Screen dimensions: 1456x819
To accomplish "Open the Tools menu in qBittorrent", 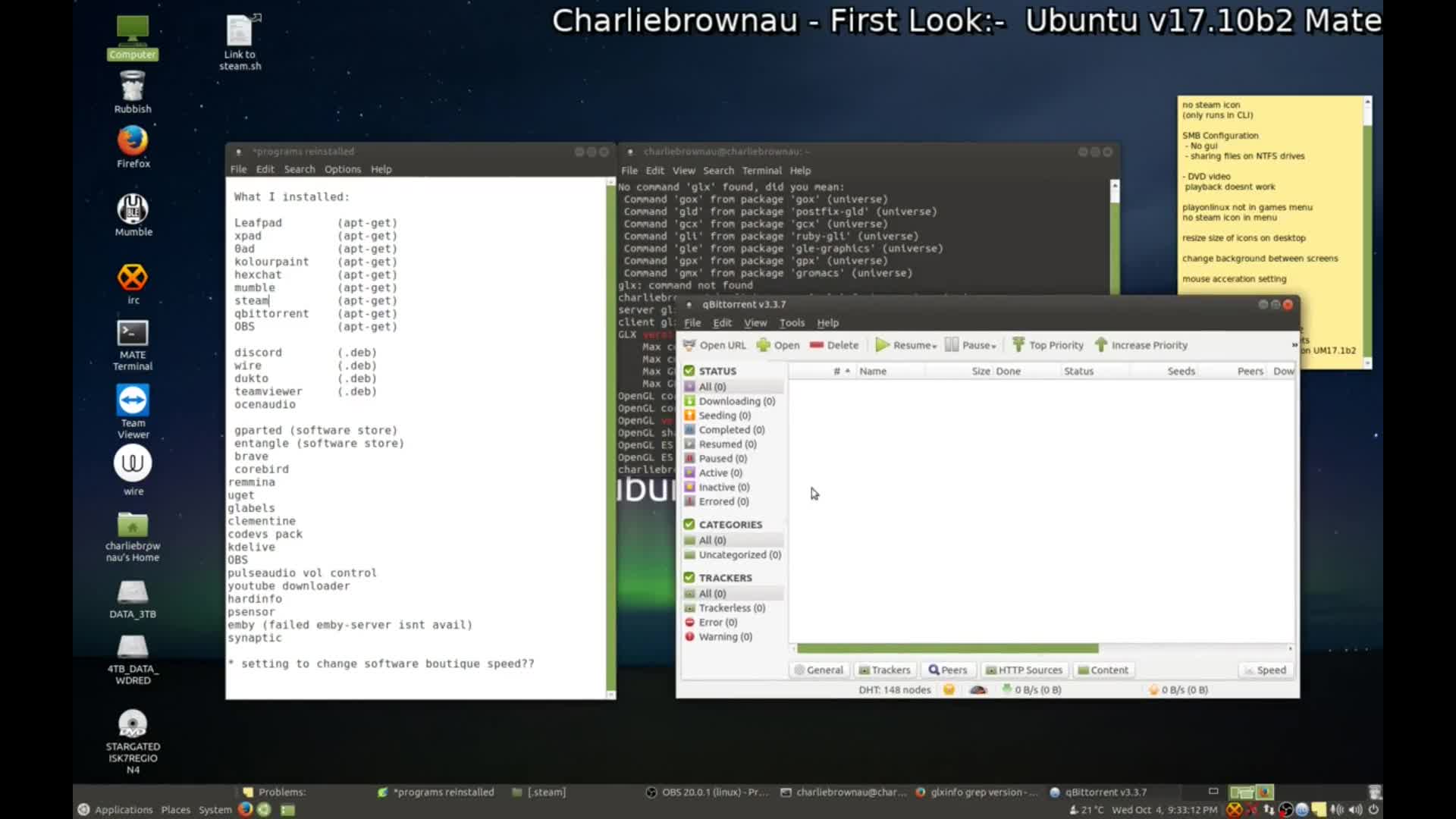I will [792, 322].
